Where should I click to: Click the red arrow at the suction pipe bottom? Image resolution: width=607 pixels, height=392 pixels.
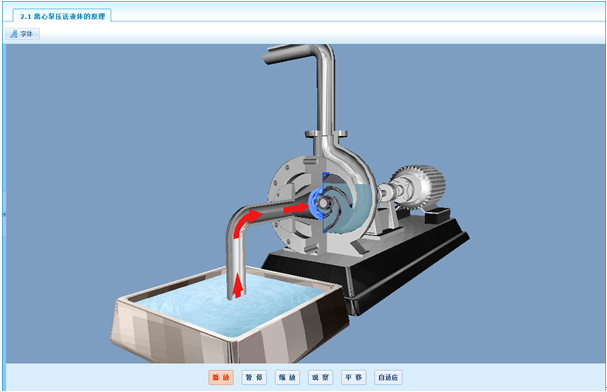coord(238,285)
